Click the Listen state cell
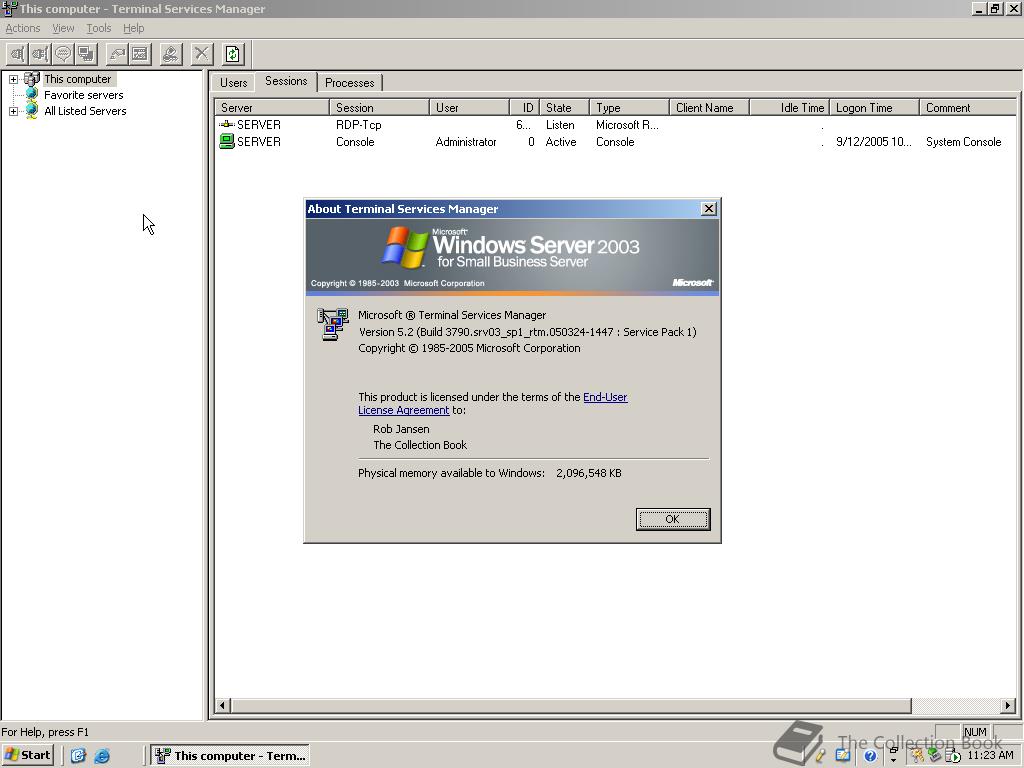 point(560,125)
